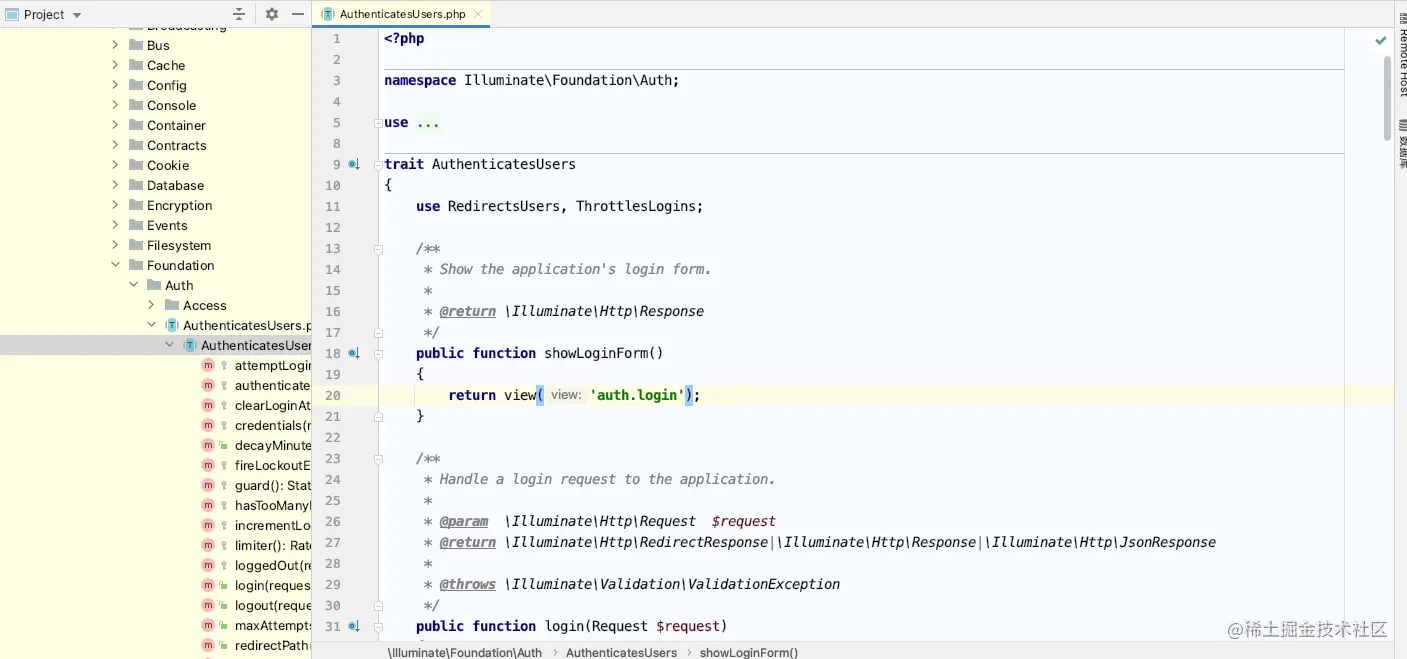Select the Filesystem folder
Screen dimensions: 1407x659
click(x=179, y=245)
